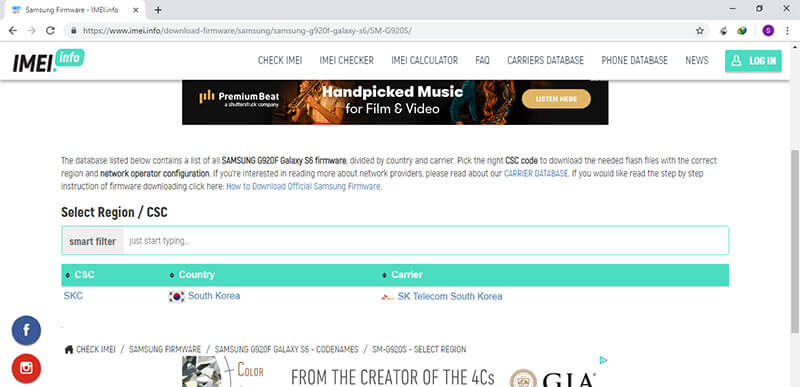Reload the page with the refresh icon
Viewport: 800px width, 387px height.
click(50, 31)
